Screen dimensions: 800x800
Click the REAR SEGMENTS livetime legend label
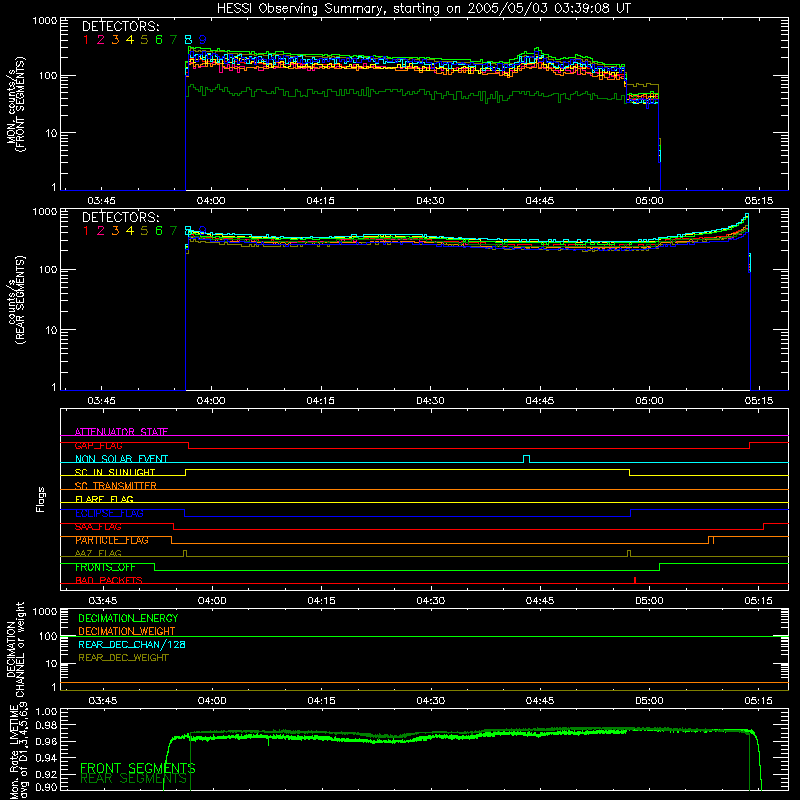pyautogui.click(x=134, y=778)
